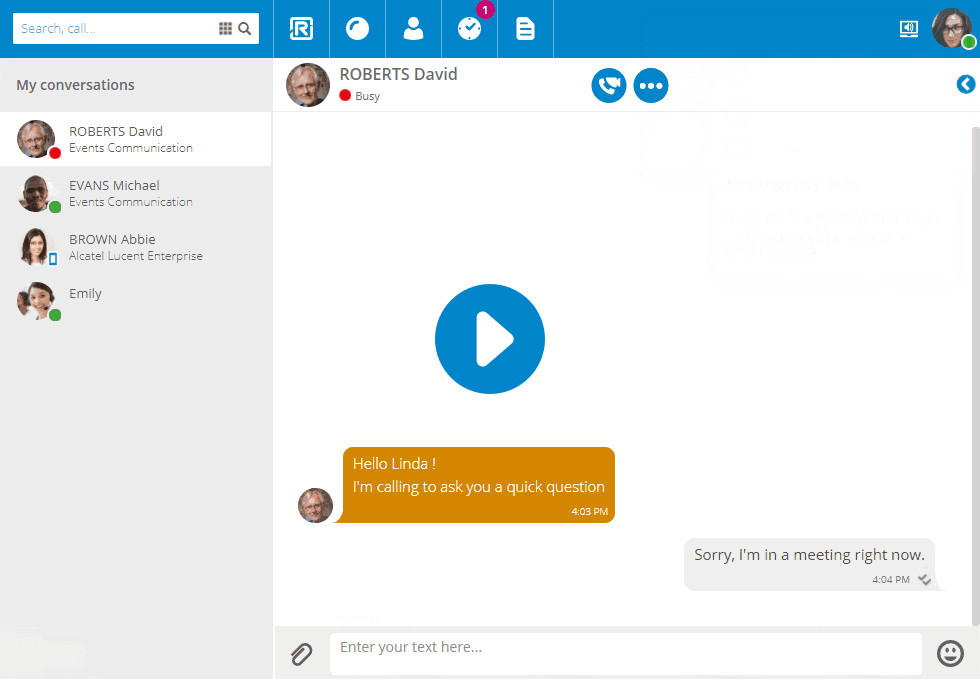Open recent activity clock icon with badge
Image resolution: width=980 pixels, height=679 pixels.
(x=469, y=29)
